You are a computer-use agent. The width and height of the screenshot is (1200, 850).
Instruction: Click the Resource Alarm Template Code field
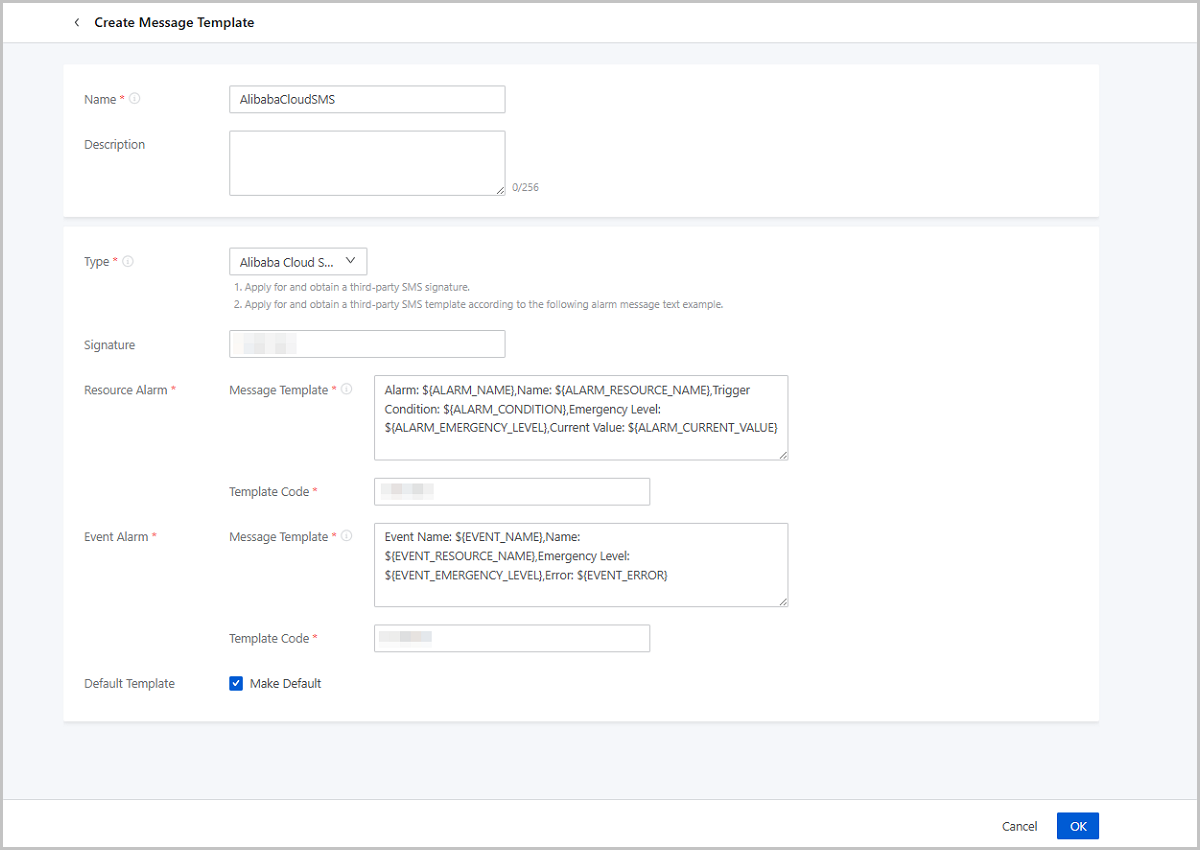pos(512,491)
